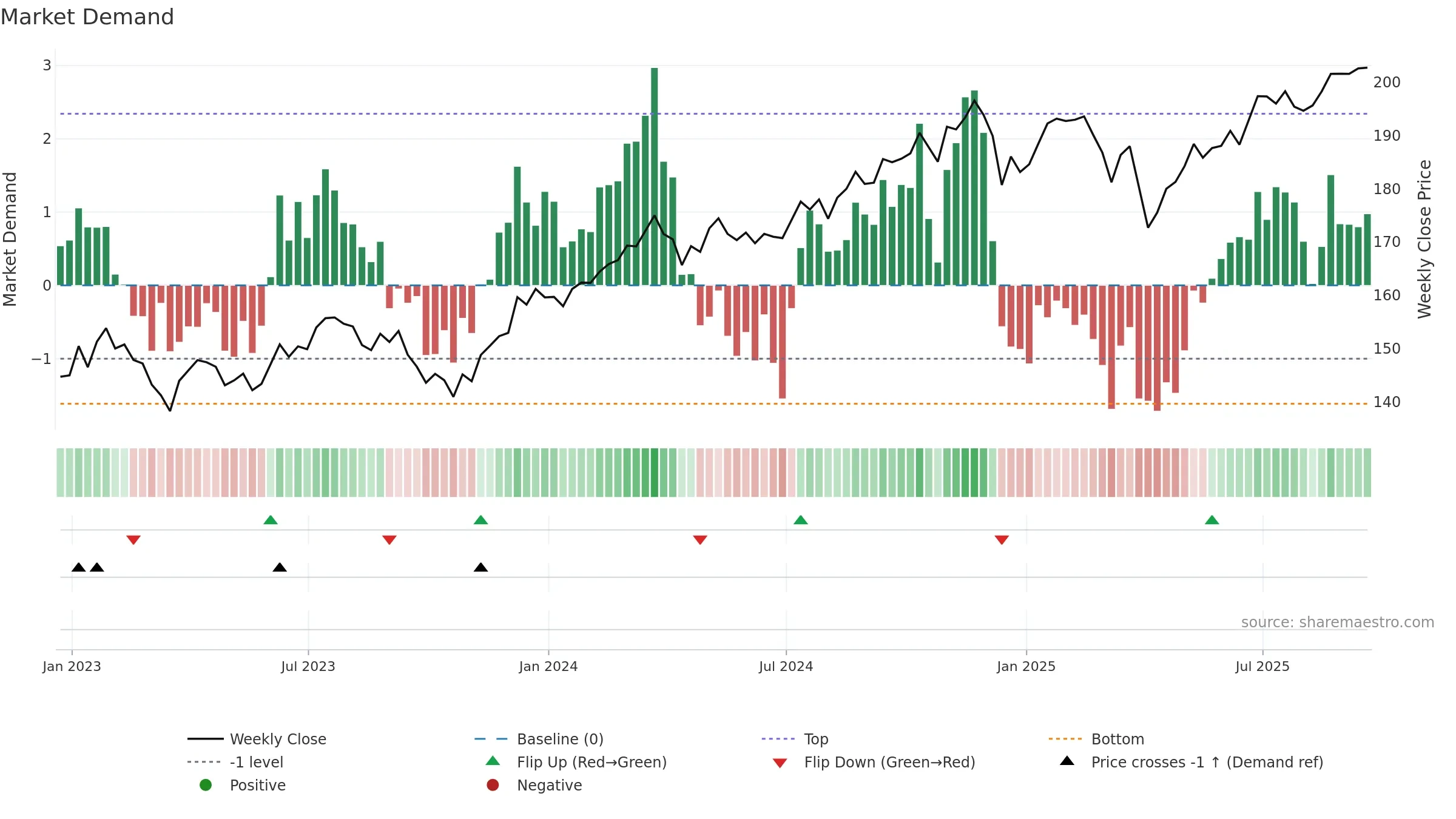Viewport: 1456px width, 819px height.
Task: Click the 200 price axis label
Action: 1387,83
